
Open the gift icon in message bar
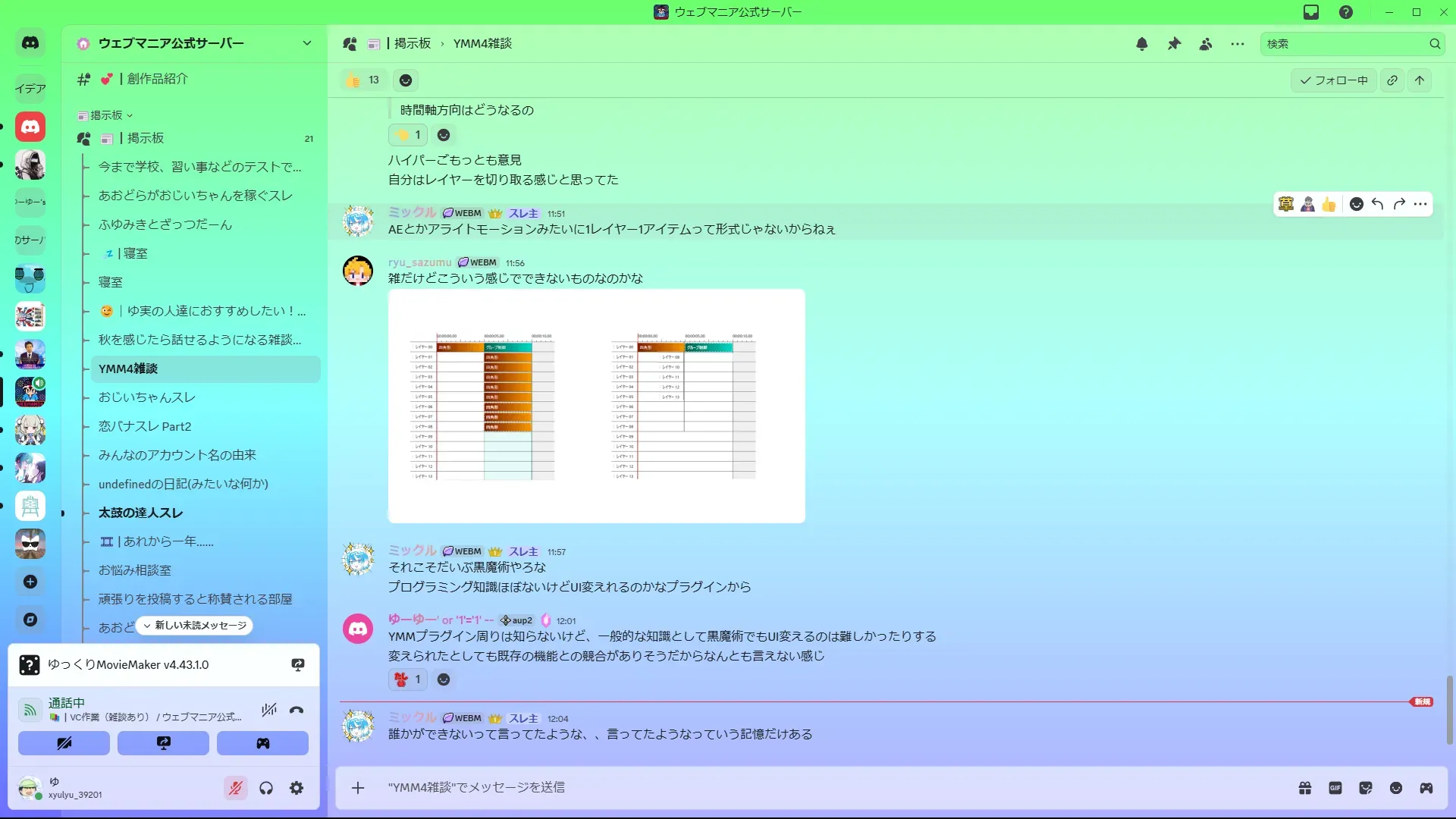[x=1305, y=788]
